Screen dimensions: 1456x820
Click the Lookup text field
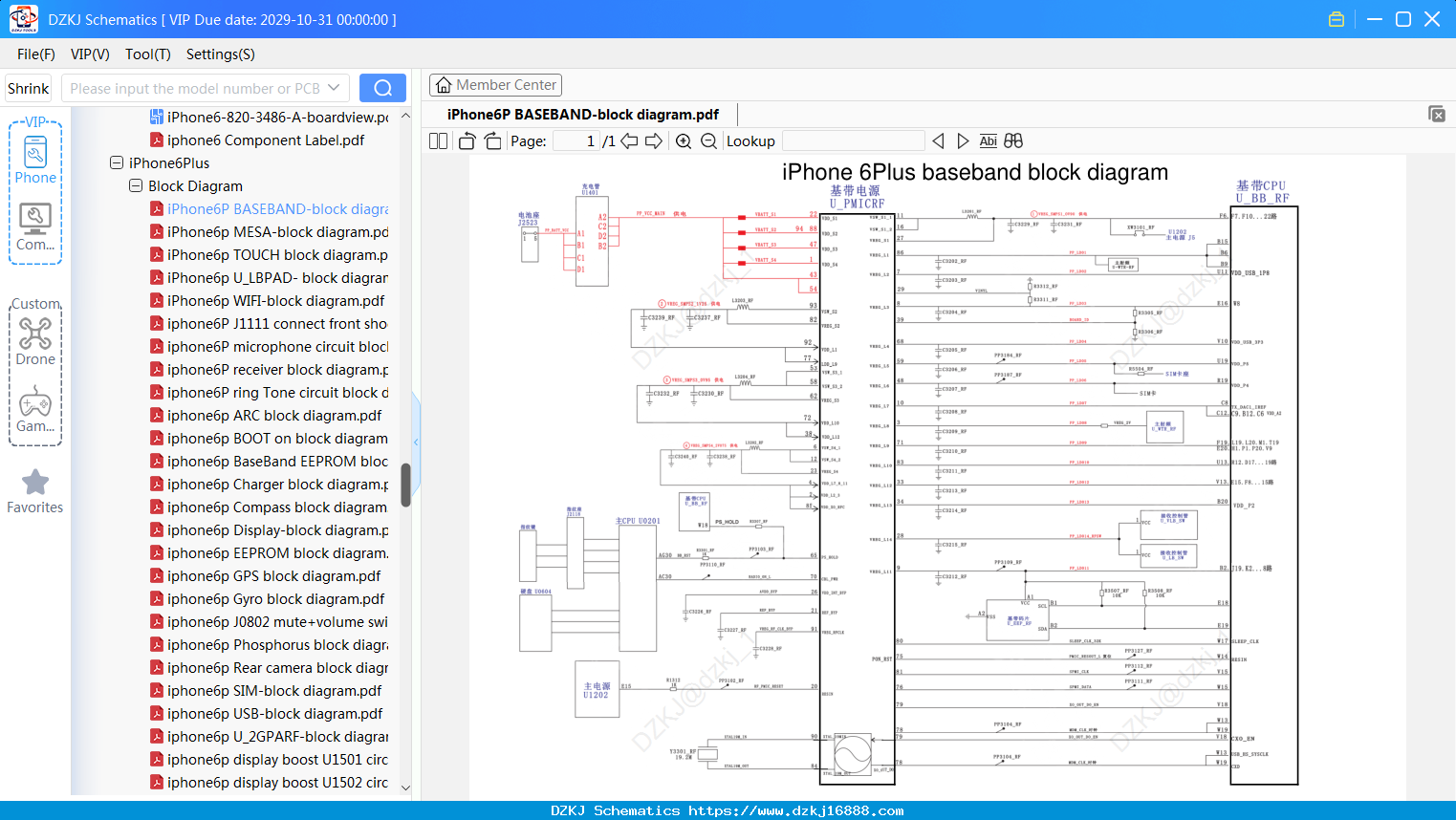pyautogui.click(x=853, y=141)
